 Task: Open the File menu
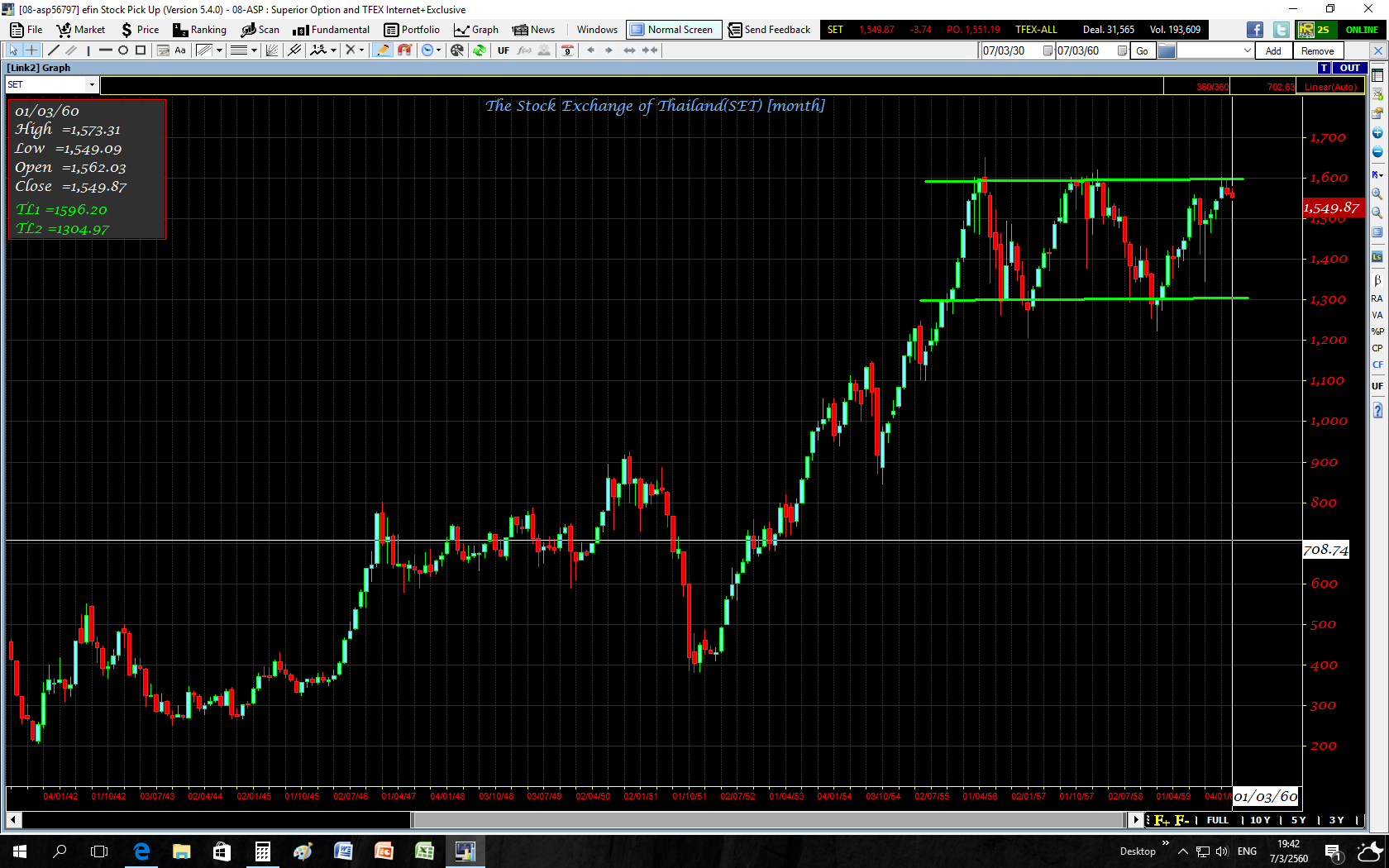[26, 30]
